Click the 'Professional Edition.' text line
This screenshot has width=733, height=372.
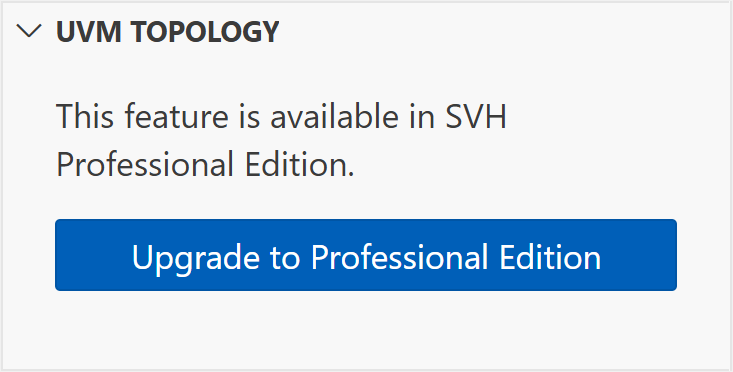(x=205, y=165)
